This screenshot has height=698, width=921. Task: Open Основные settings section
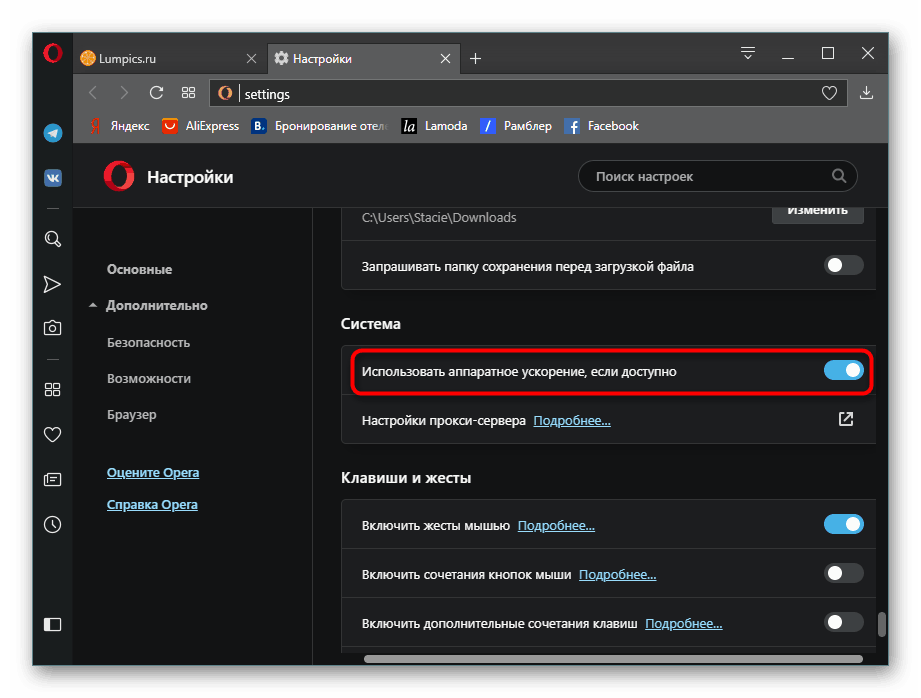(139, 270)
